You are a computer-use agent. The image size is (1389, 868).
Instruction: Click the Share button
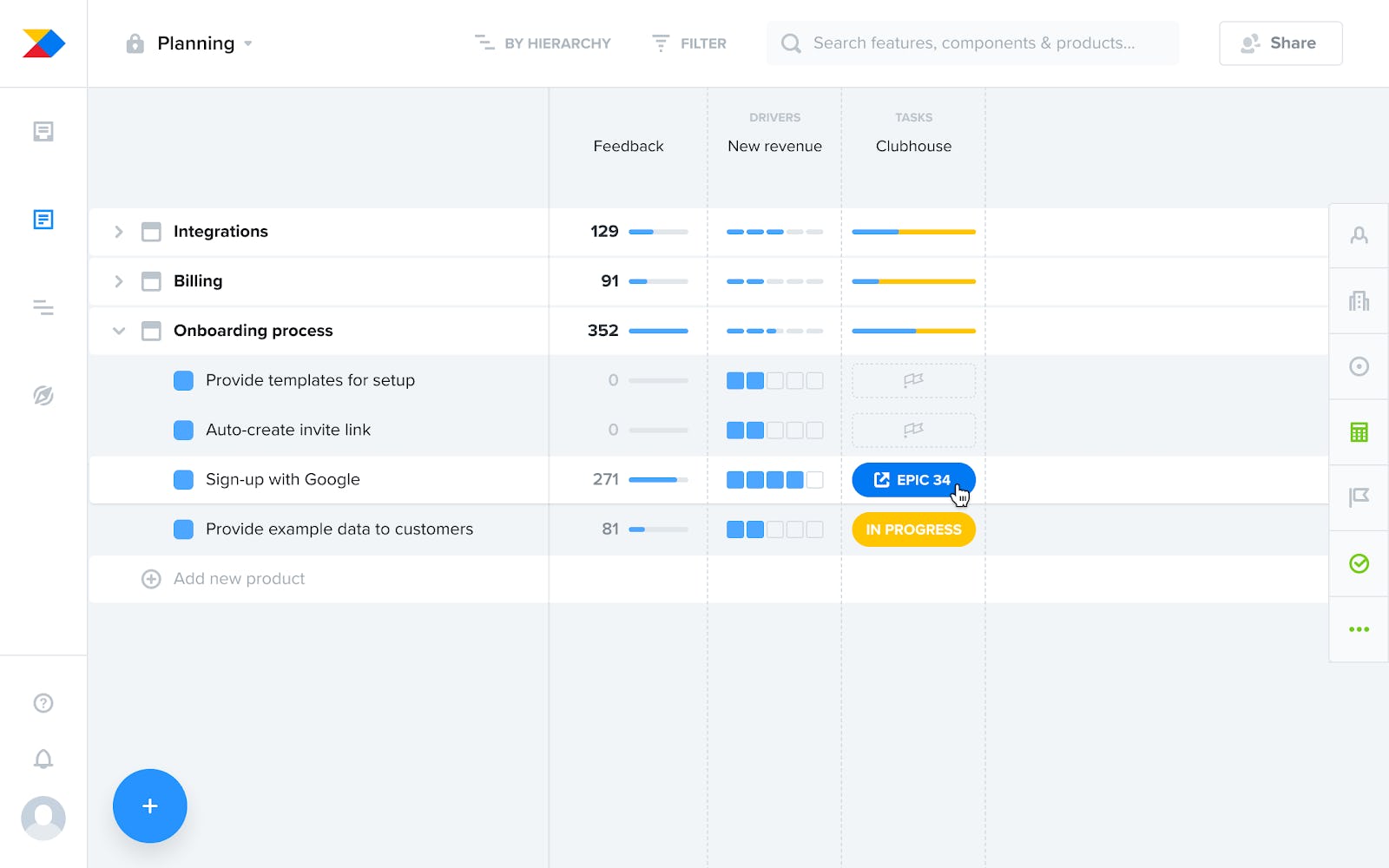tap(1280, 43)
